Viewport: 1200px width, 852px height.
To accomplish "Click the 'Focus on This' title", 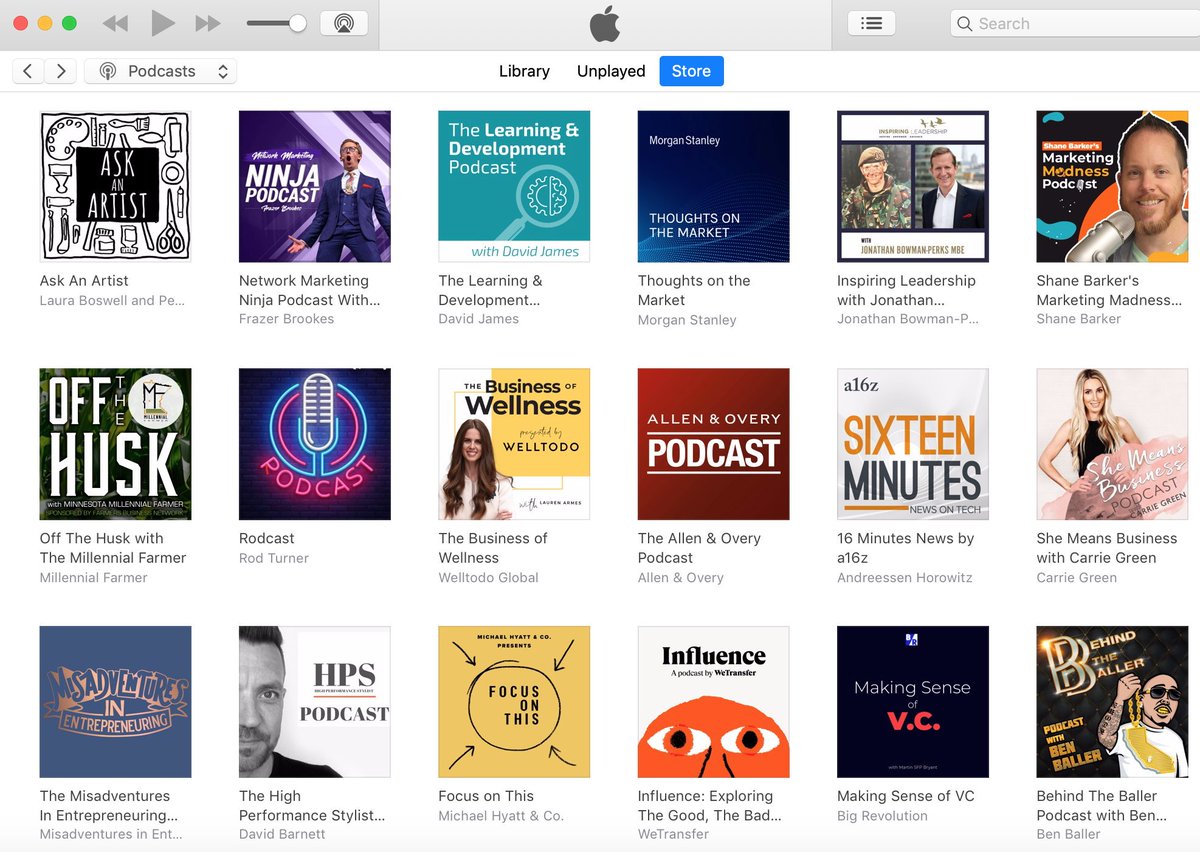I will coord(486,796).
